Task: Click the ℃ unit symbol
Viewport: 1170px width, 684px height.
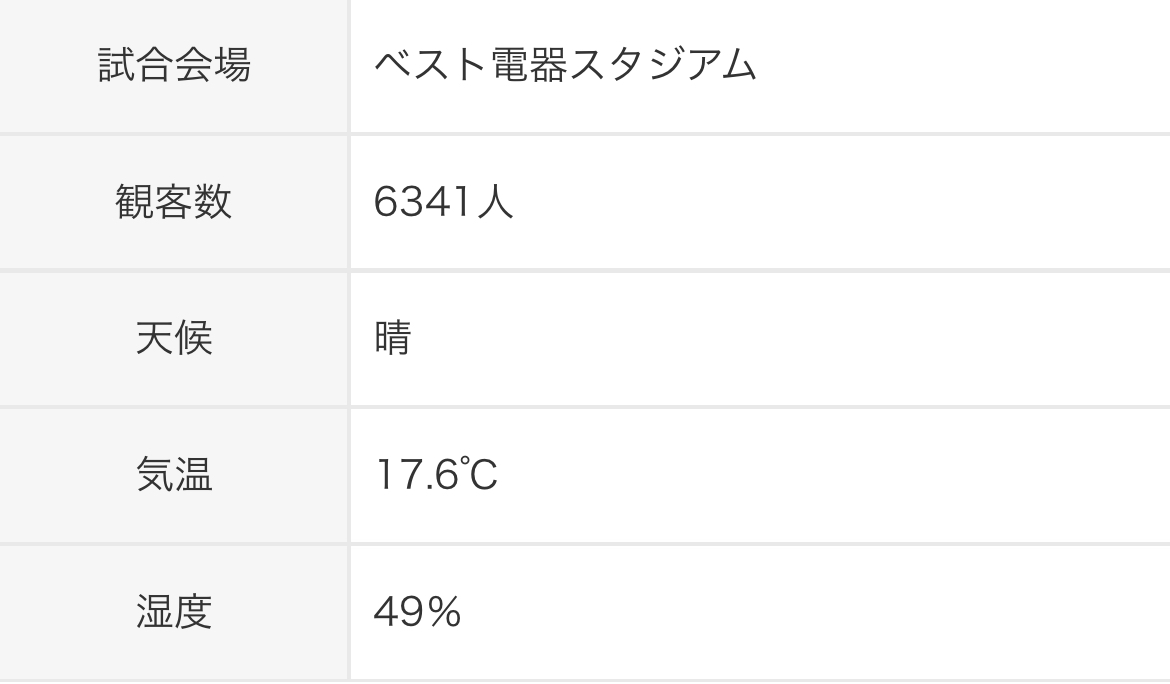Action: [x=478, y=474]
